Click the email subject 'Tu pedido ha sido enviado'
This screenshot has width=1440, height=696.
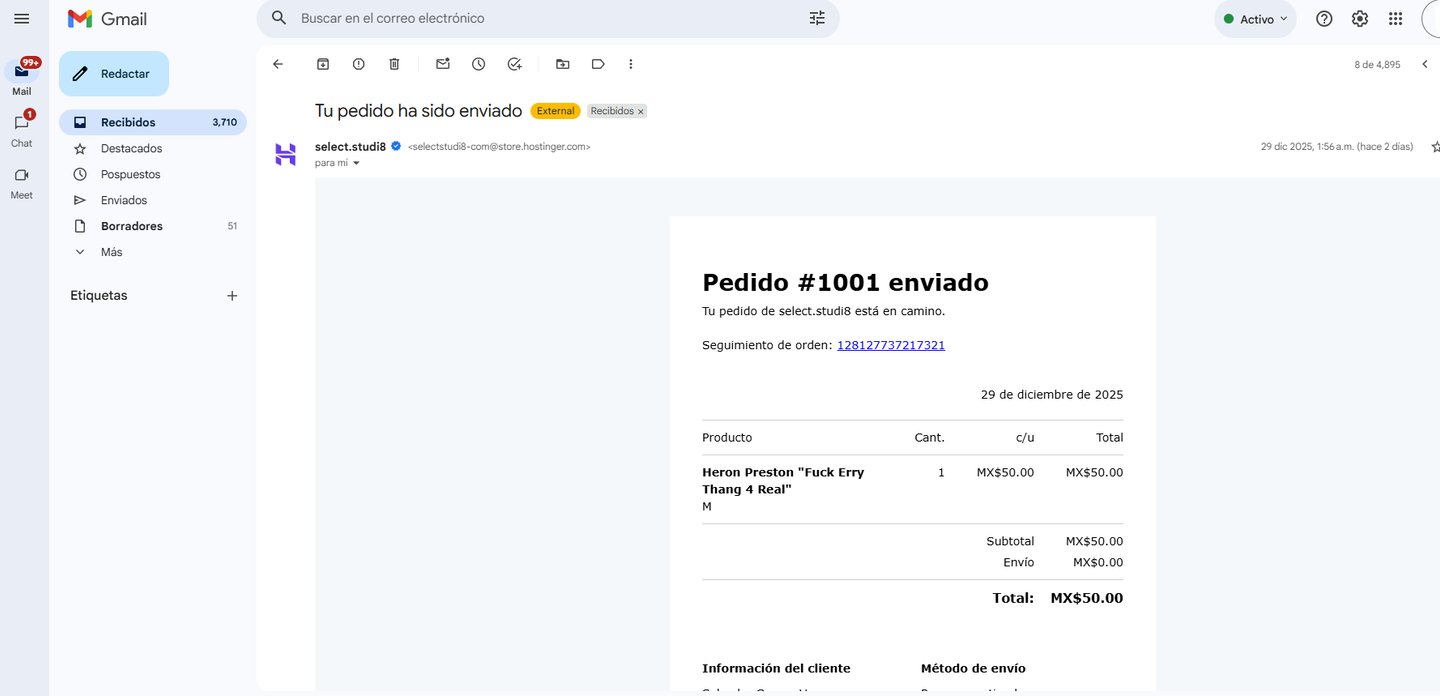click(418, 111)
